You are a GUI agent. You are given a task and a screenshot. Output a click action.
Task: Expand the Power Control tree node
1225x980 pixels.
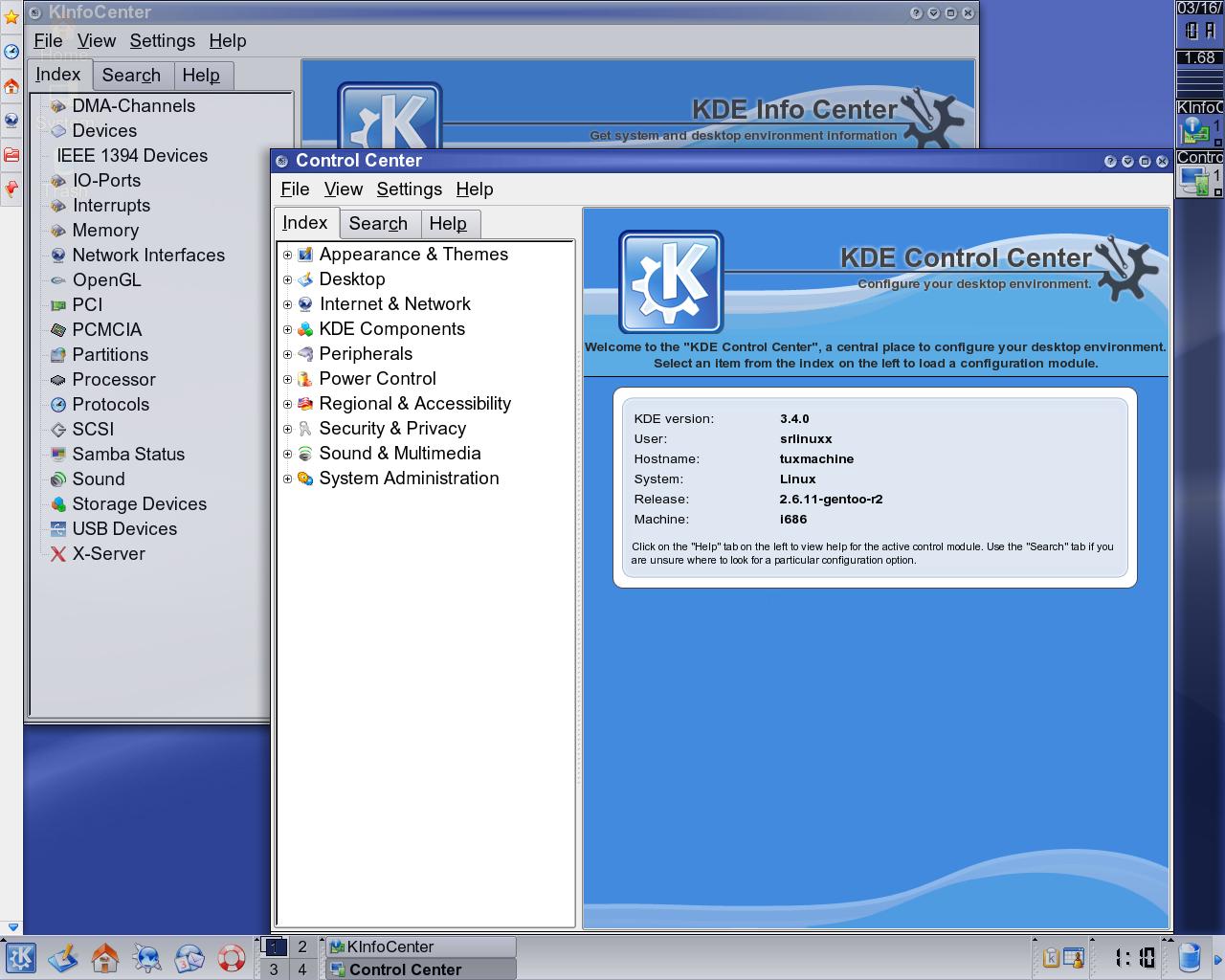[x=287, y=379]
